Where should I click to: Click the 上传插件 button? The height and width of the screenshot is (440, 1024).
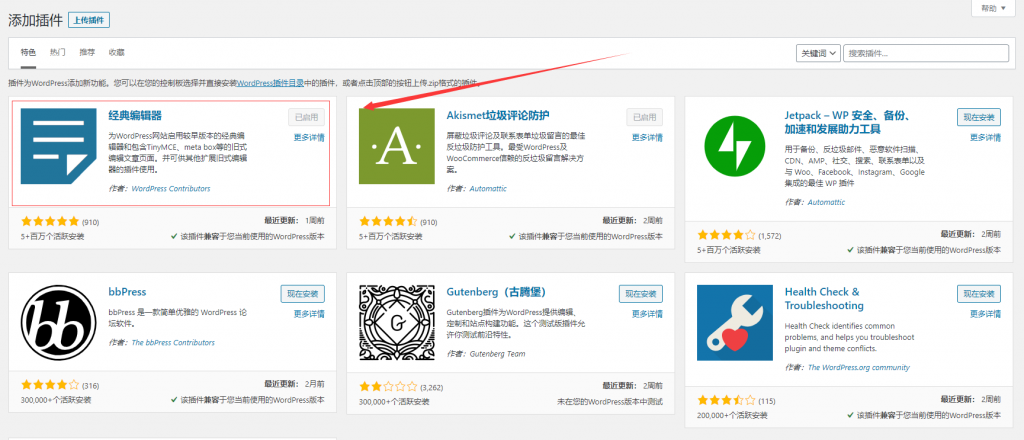coord(89,20)
